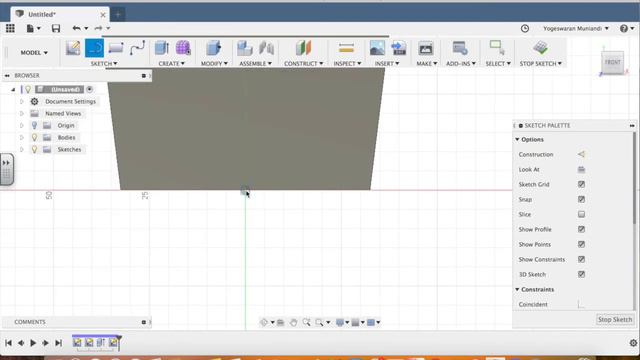This screenshot has height=360, width=640.
Task: Toggle the Show Profile checkbox
Action: pyautogui.click(x=581, y=229)
